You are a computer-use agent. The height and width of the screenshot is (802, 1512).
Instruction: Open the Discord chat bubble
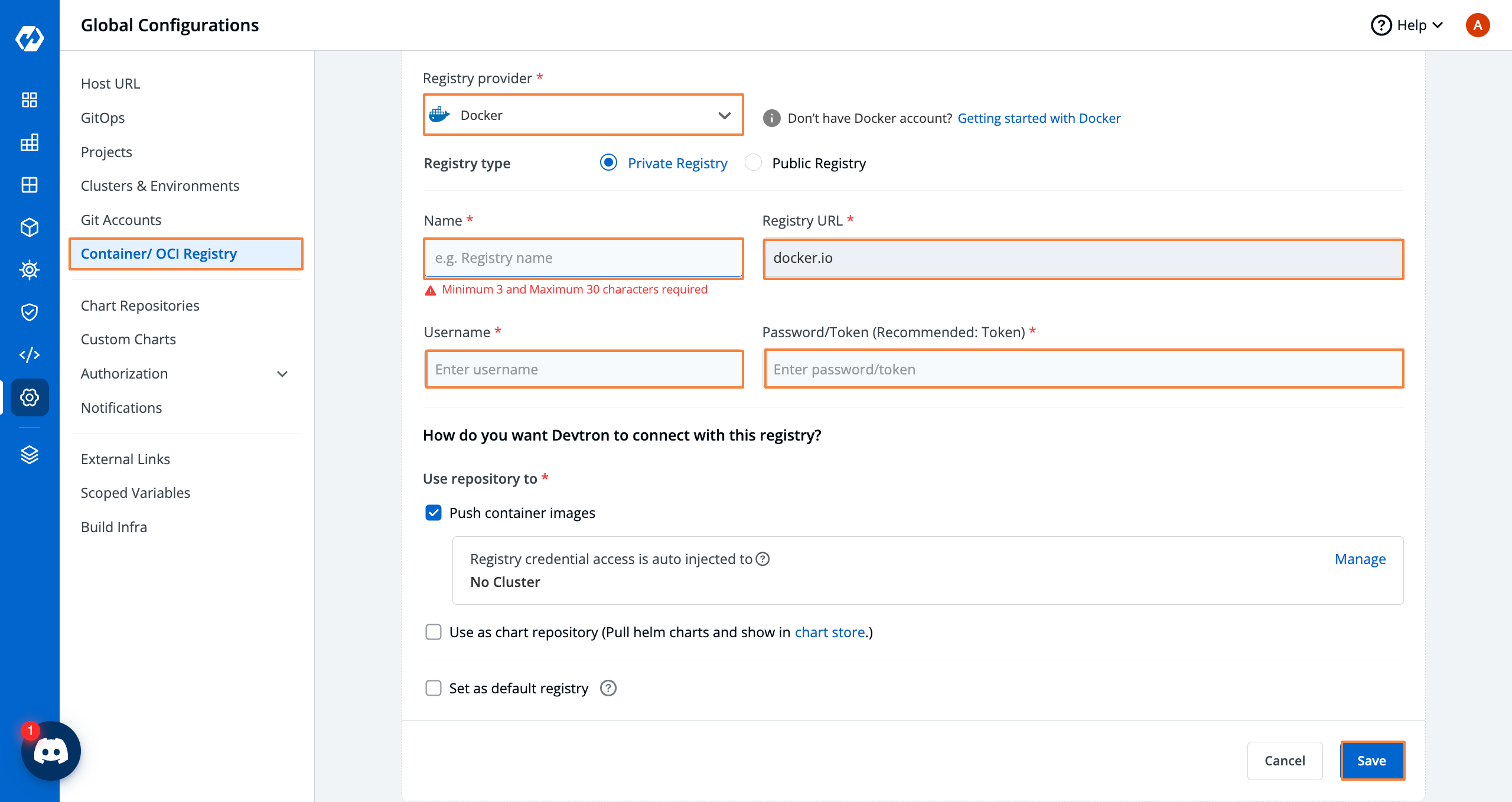[51, 751]
